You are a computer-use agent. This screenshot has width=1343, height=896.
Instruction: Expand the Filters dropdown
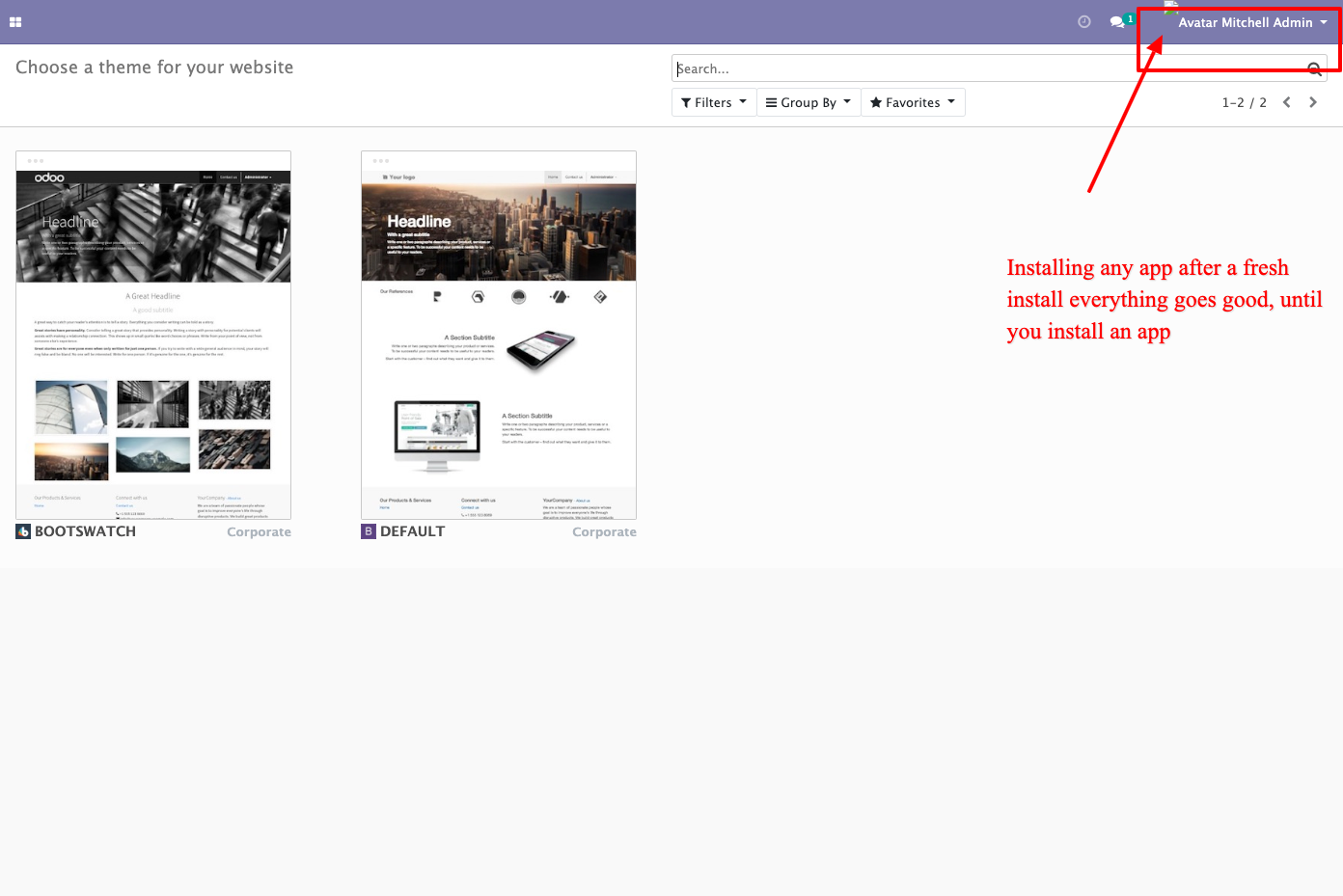pyautogui.click(x=713, y=101)
